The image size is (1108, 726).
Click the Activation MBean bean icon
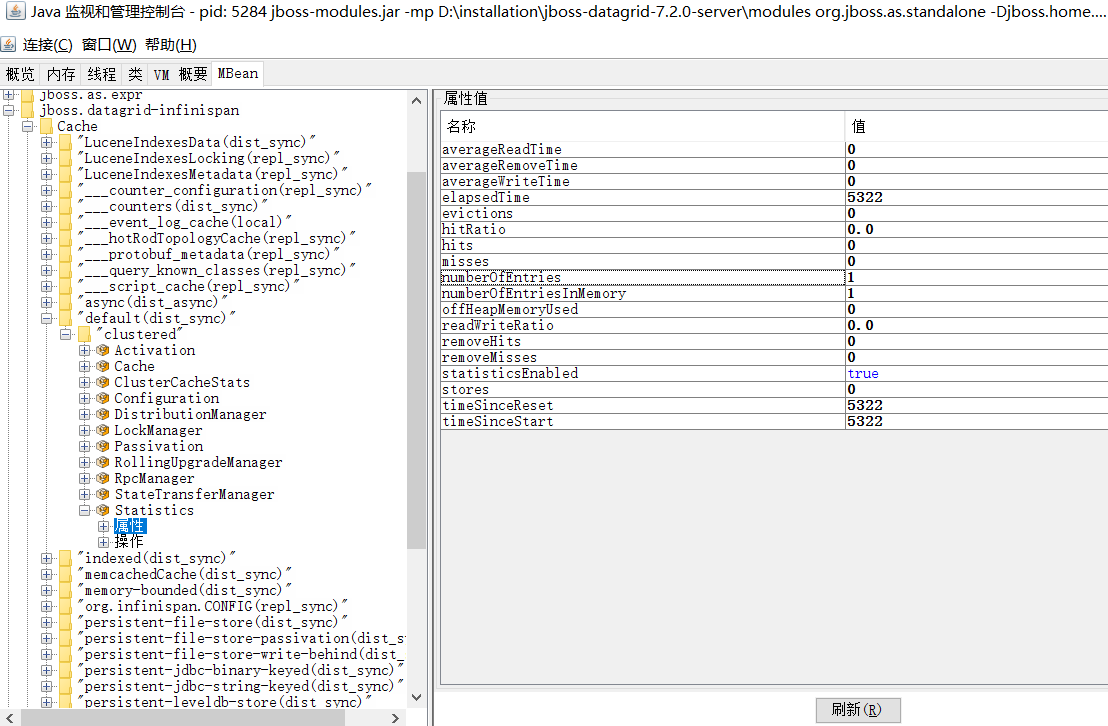coord(102,350)
